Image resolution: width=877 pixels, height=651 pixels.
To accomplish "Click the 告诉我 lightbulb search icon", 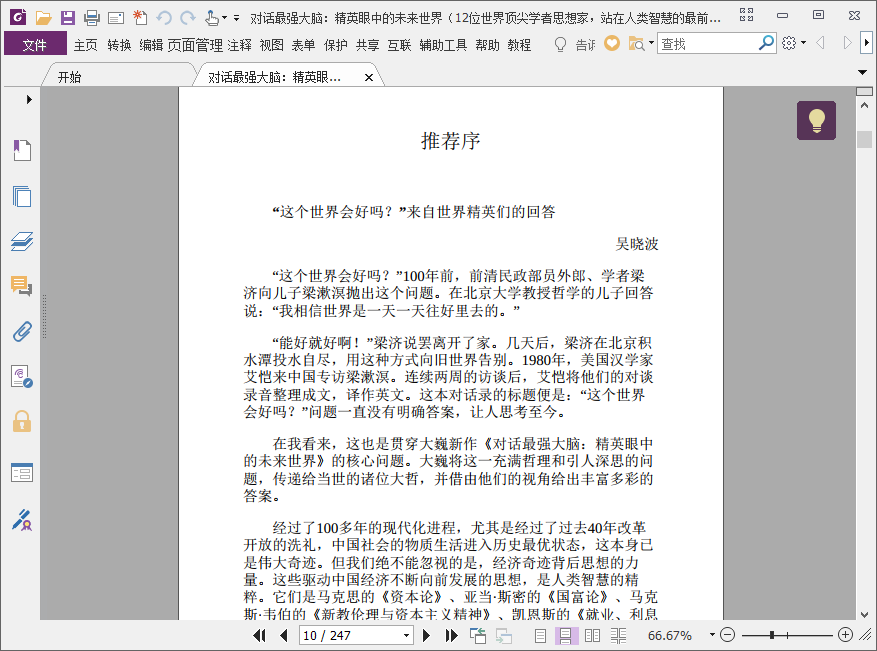I will pos(560,44).
